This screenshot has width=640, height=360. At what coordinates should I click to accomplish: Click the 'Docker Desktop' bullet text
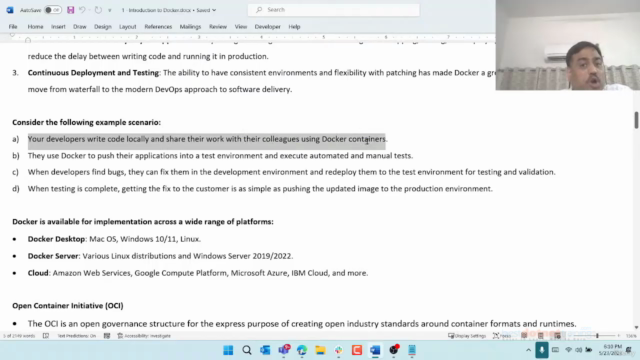coord(56,239)
